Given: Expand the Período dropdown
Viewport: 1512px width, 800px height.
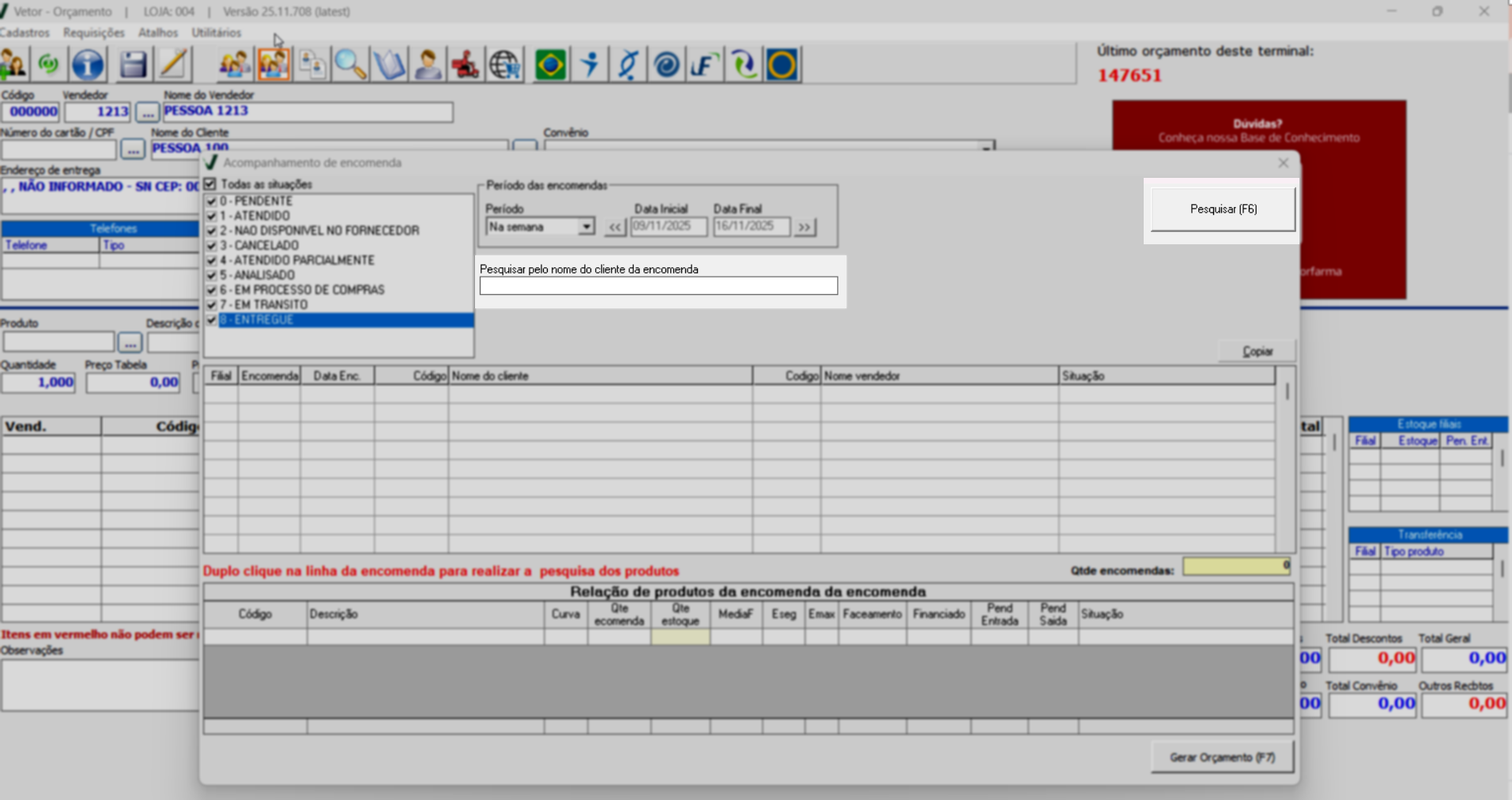Looking at the screenshot, I should [x=586, y=227].
